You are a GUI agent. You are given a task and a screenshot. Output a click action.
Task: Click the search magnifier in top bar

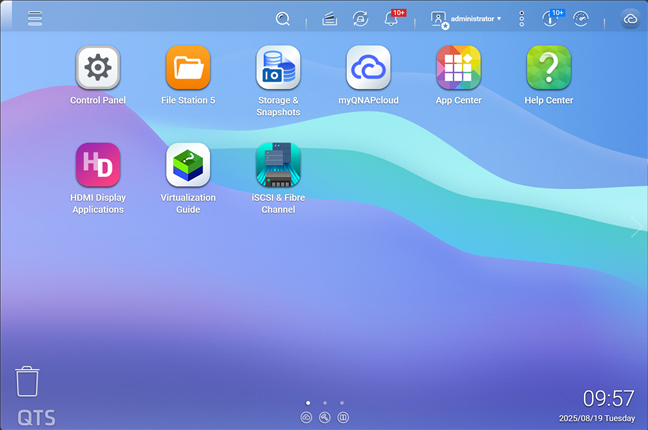point(283,18)
